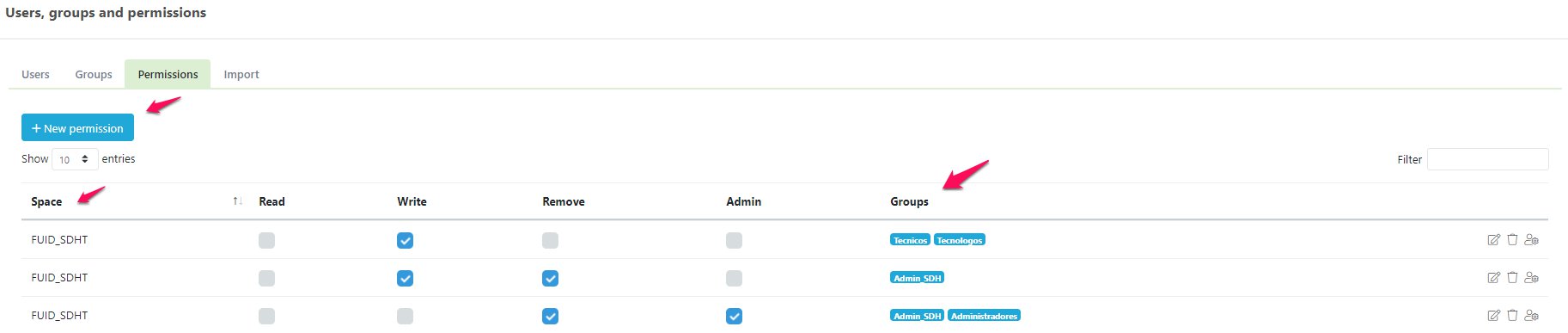1568x333 pixels.
Task: Toggle Write checkbox in first FUID_SDHT row
Action: pos(405,241)
